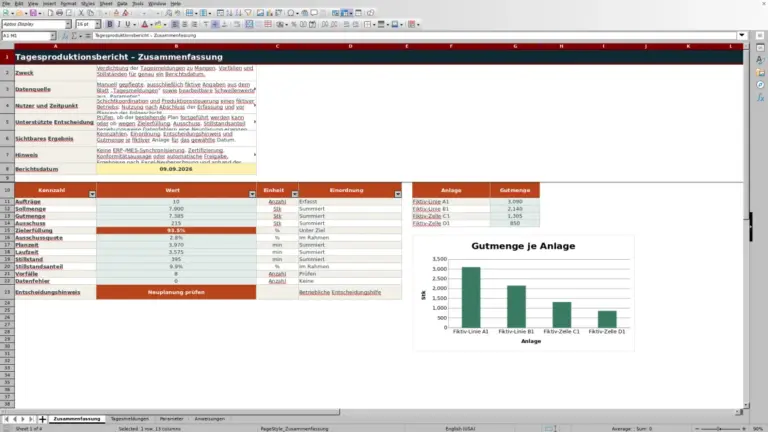Click Sort Descending icon
Viewport: 768px width, 432px height.
click(239, 13)
